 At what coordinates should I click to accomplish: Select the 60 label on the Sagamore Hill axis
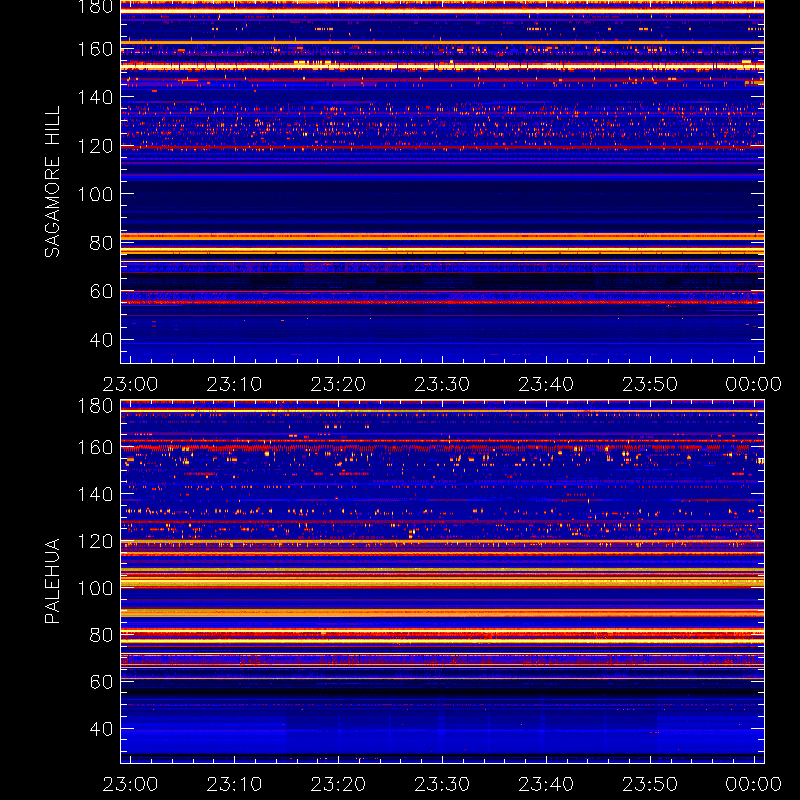(x=101, y=291)
